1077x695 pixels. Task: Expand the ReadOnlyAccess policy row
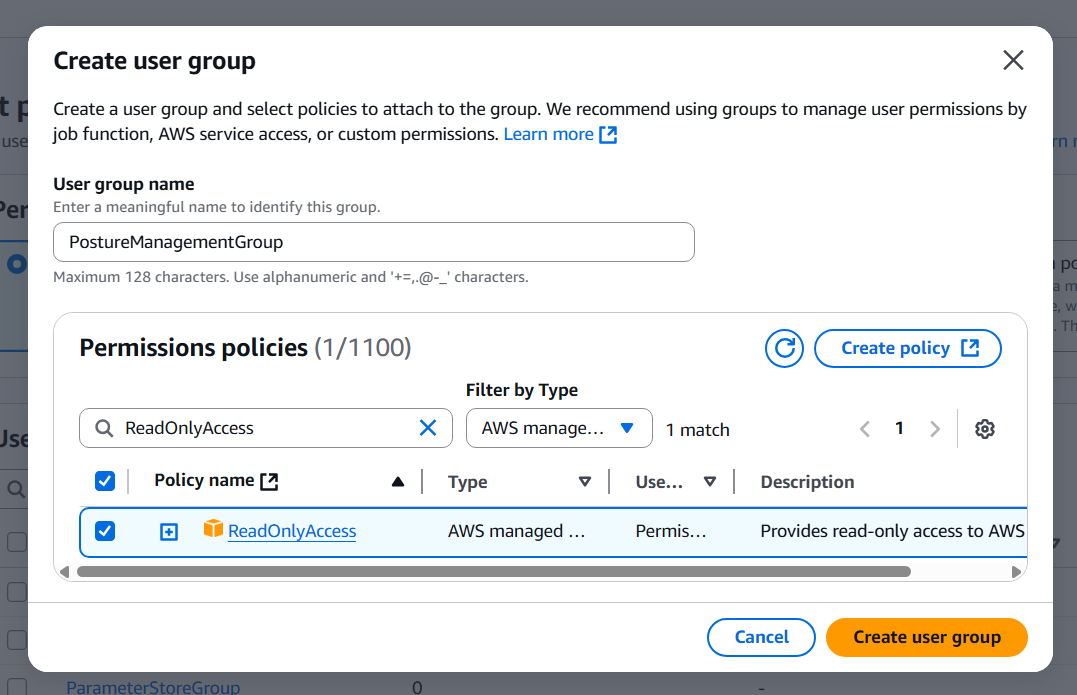point(169,532)
